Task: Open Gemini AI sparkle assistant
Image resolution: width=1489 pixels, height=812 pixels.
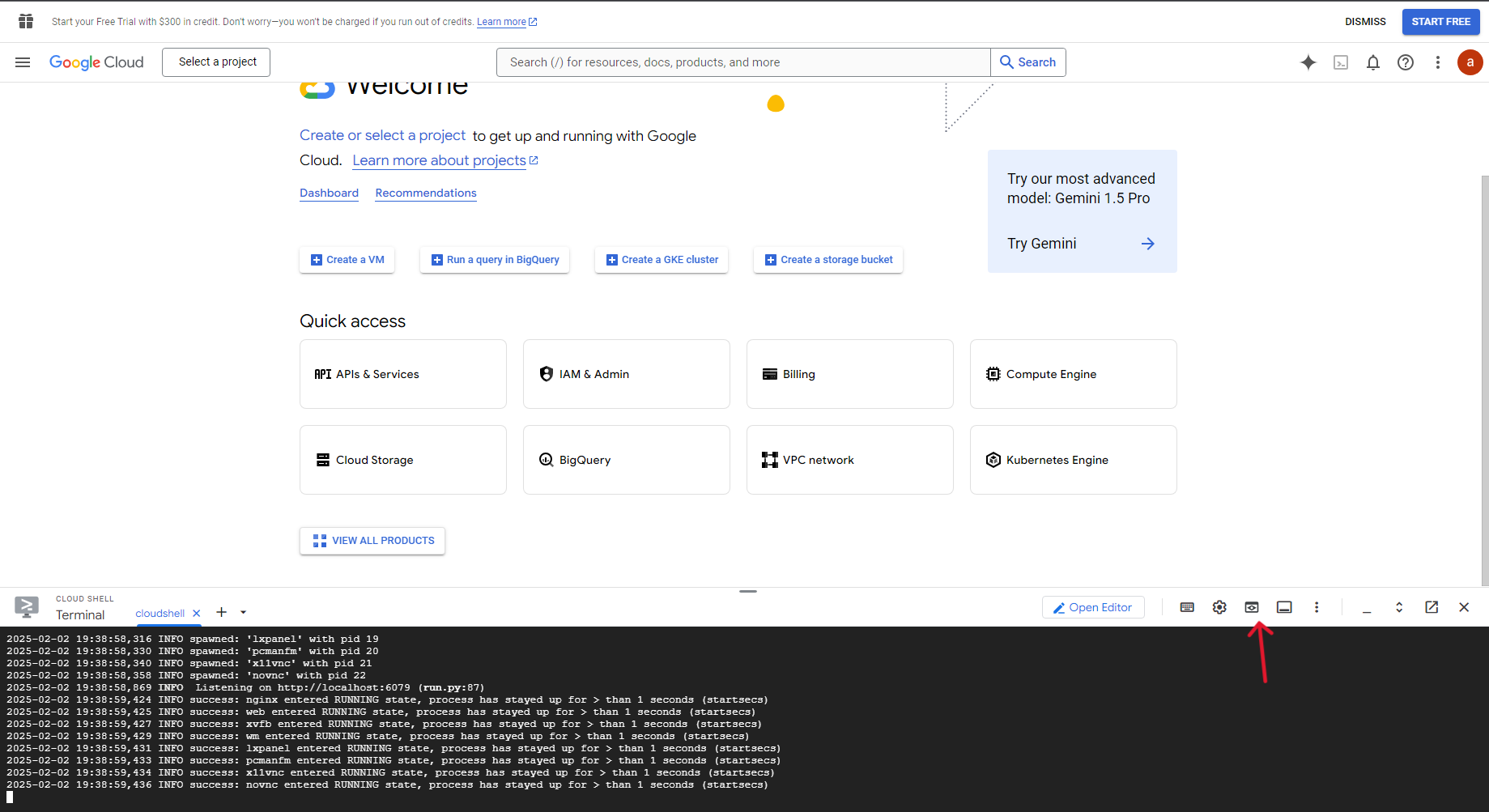Action: [1308, 62]
